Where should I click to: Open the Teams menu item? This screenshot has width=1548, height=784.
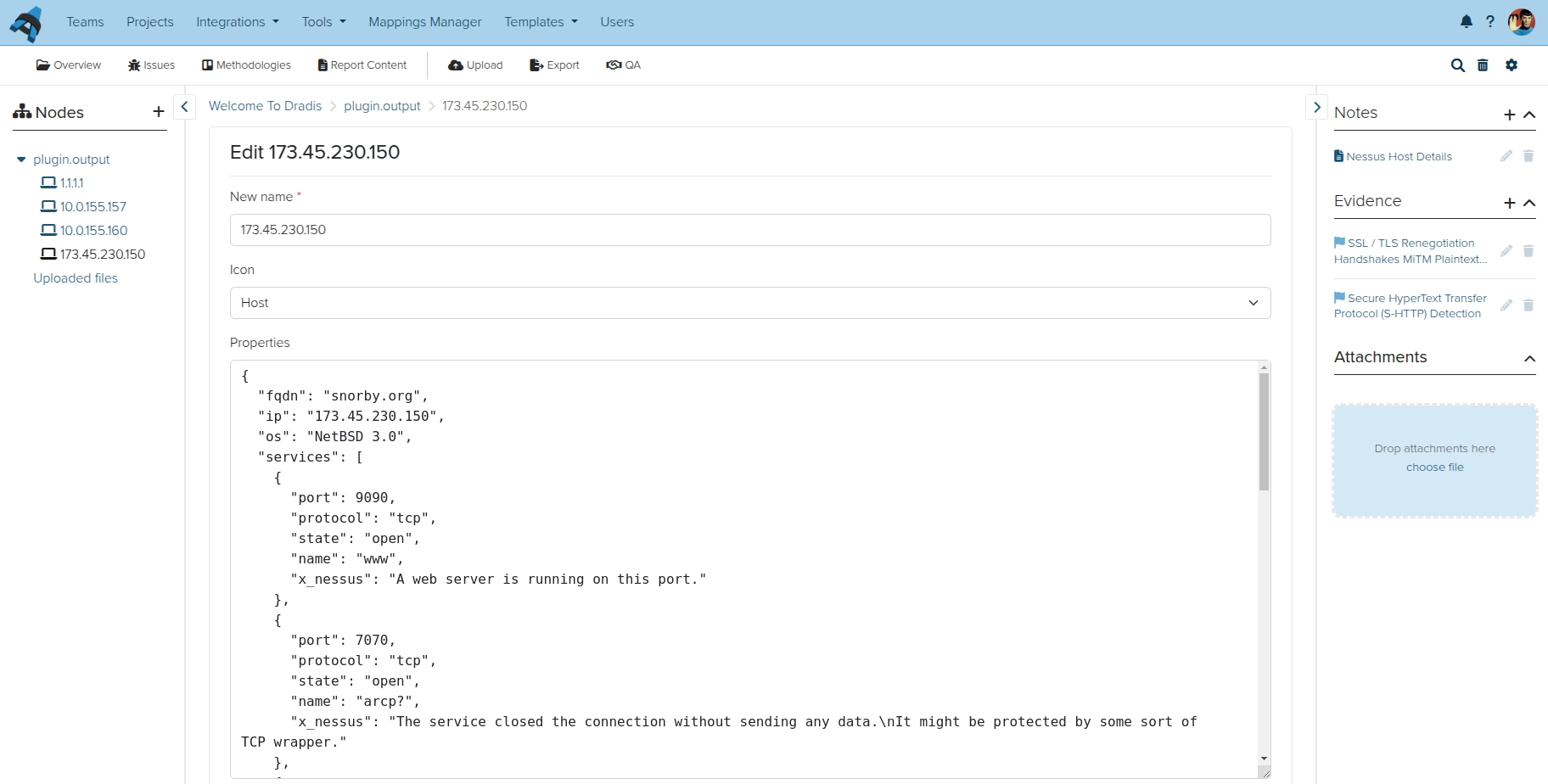click(85, 22)
